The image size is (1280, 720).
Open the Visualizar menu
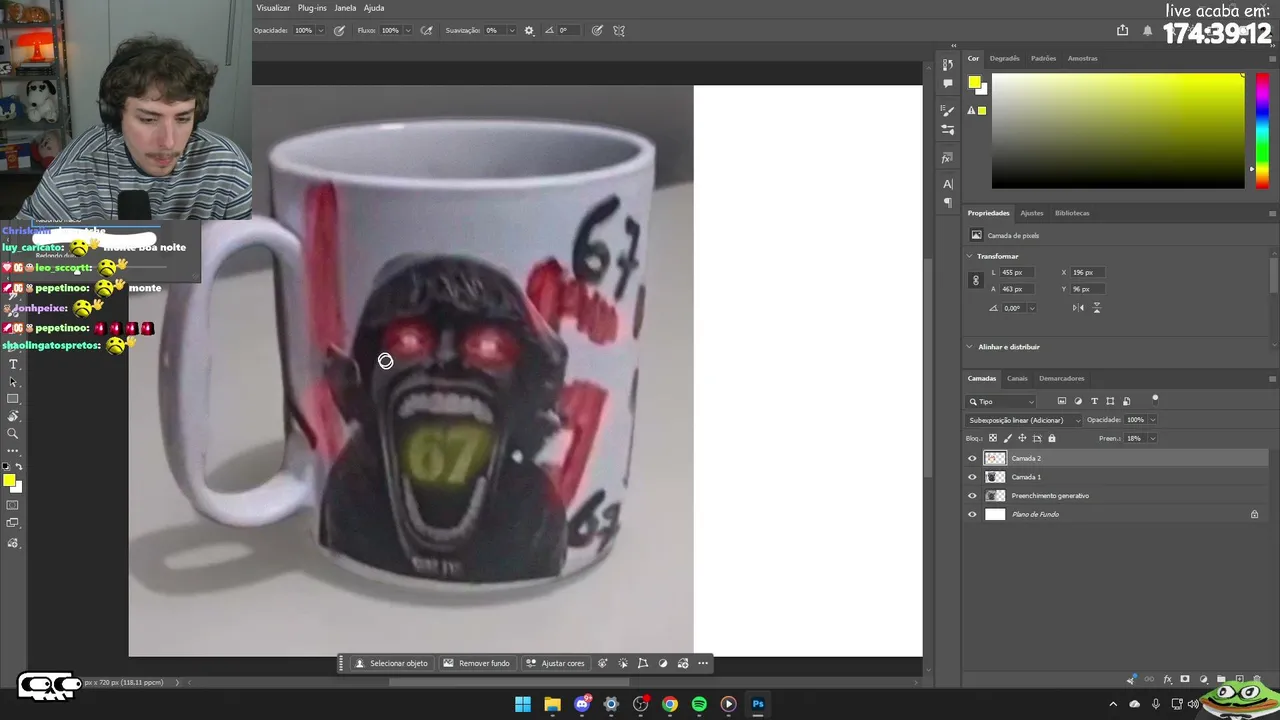tap(273, 8)
